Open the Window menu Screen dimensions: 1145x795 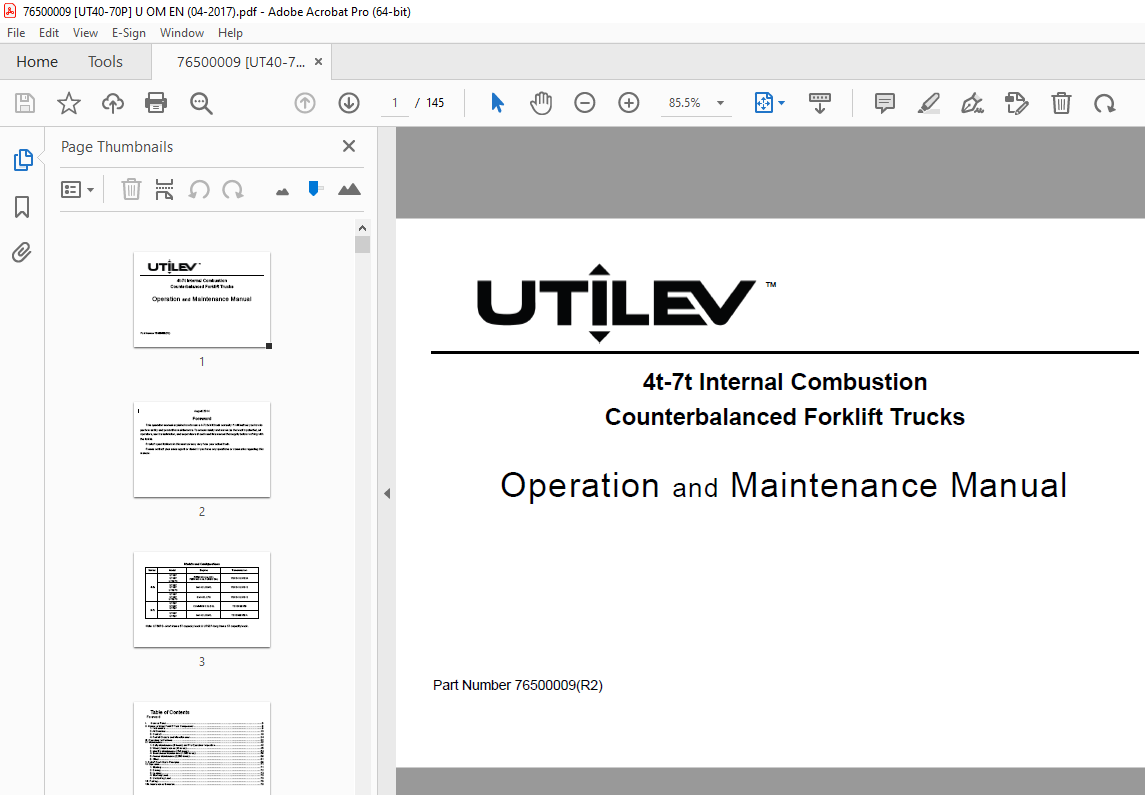point(182,33)
